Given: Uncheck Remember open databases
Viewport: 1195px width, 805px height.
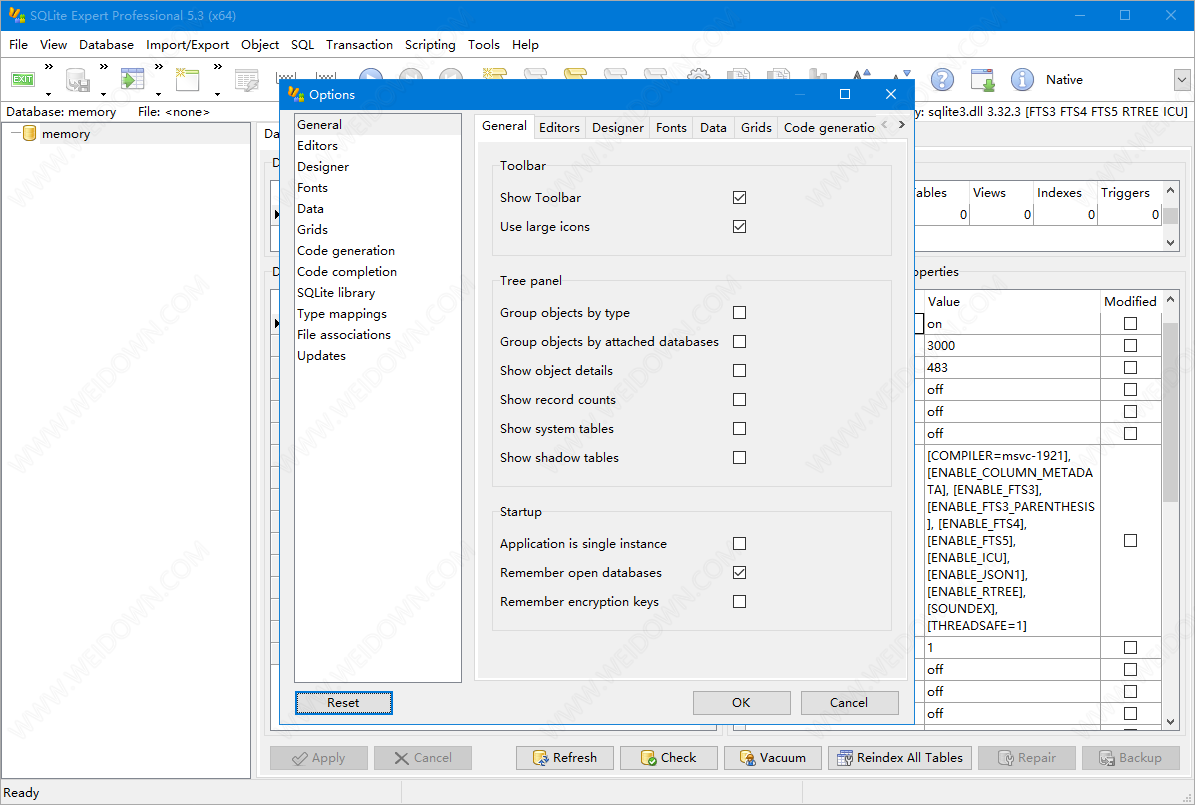Looking at the screenshot, I should (739, 572).
